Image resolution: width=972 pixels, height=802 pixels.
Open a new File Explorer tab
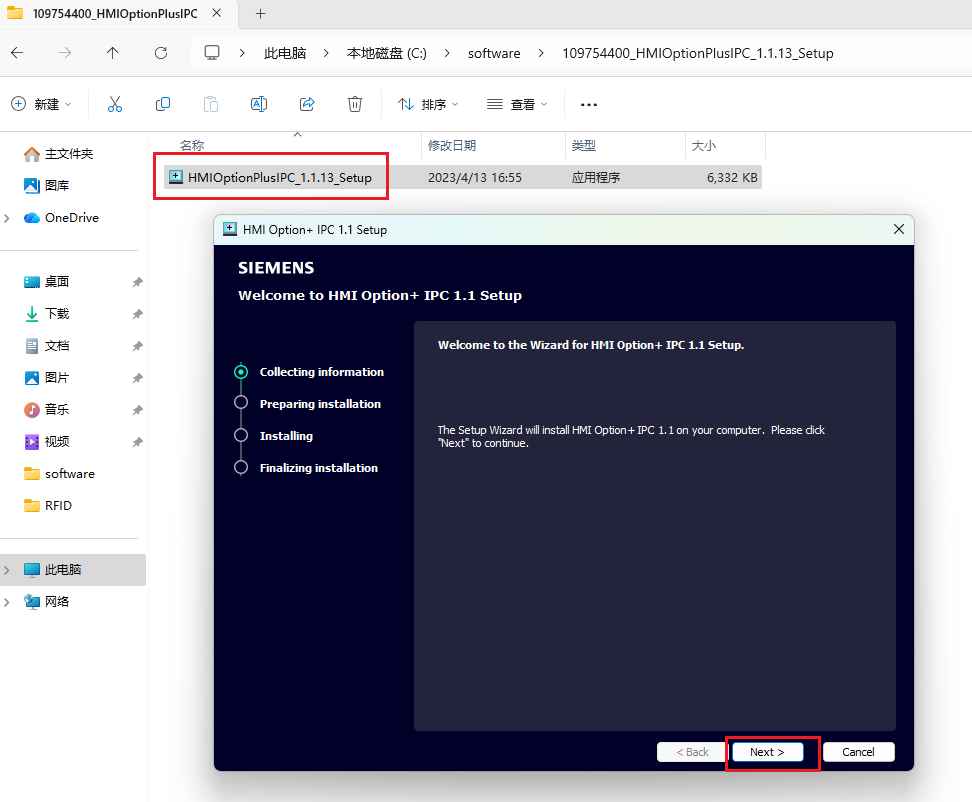click(258, 15)
